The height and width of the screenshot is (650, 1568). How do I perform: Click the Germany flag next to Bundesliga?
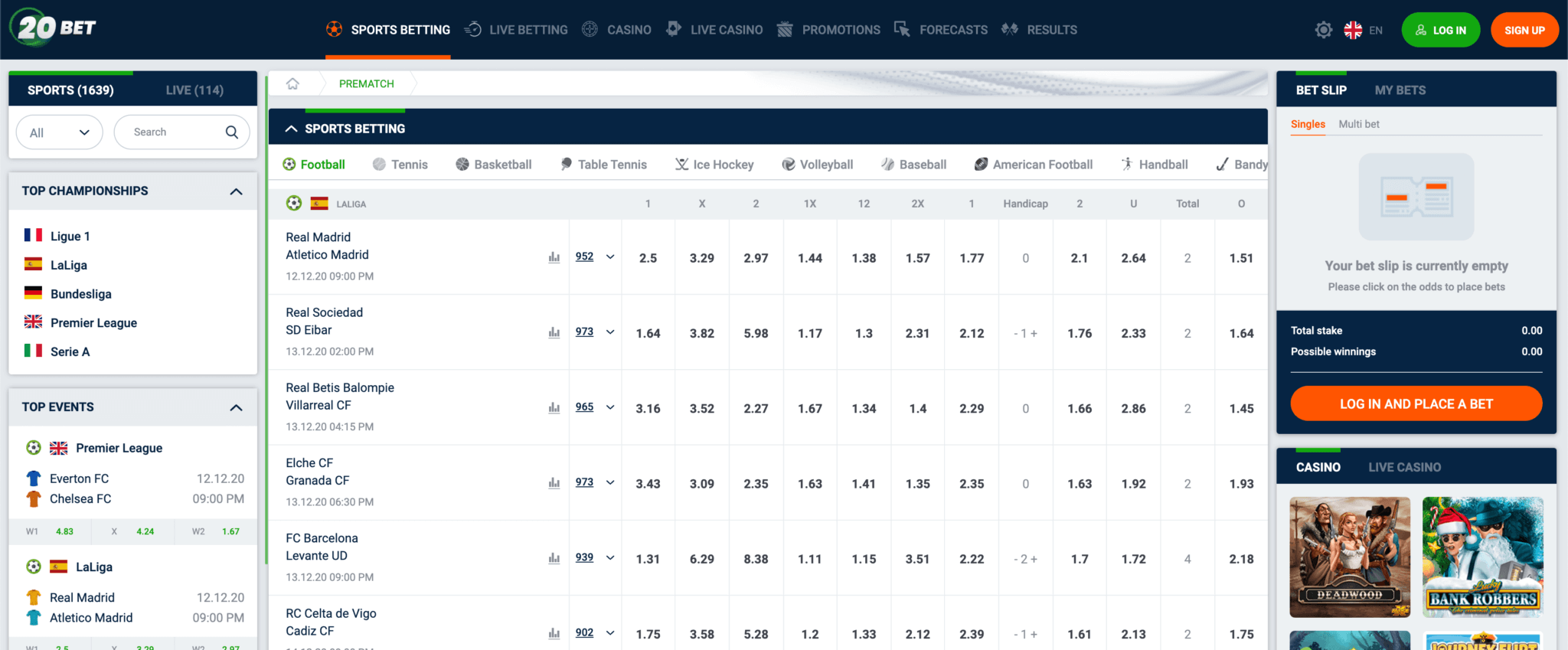pos(33,292)
